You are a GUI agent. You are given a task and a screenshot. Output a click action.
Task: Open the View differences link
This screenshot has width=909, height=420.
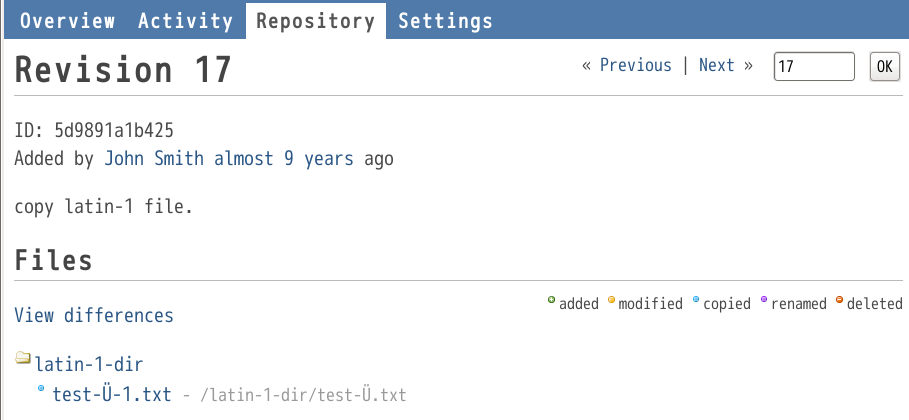coord(94,315)
